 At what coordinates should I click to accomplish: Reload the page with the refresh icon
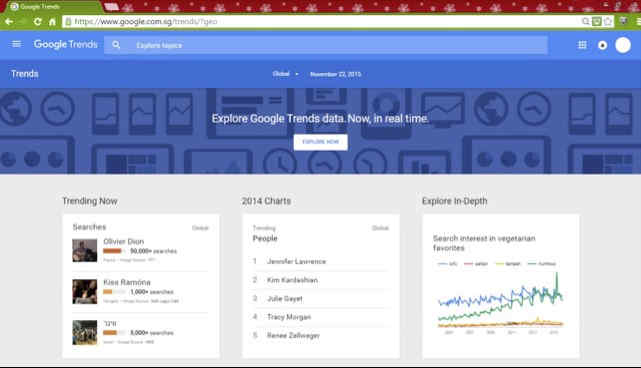tap(38, 21)
